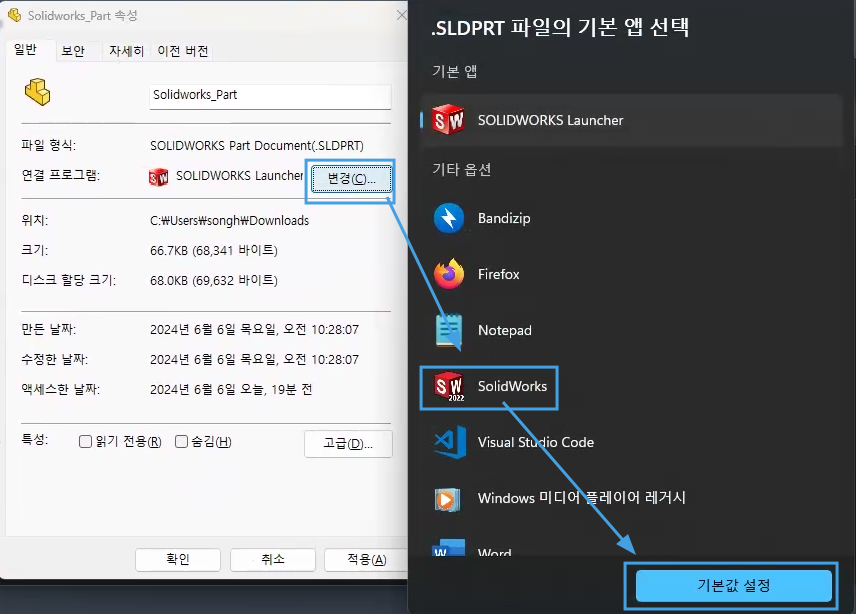Select the SolidWorks 2022 icon

pyautogui.click(x=449, y=386)
